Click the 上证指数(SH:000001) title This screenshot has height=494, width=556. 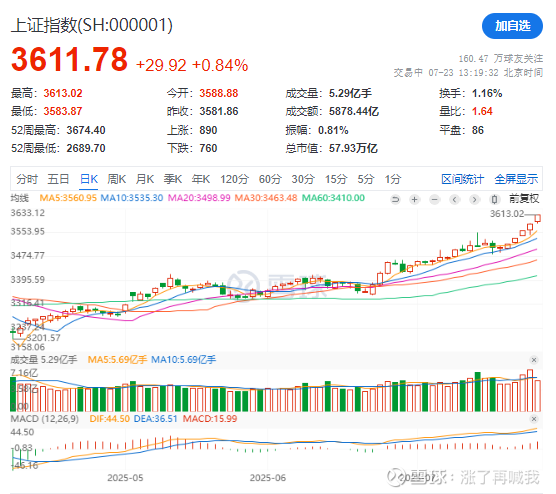92,26
